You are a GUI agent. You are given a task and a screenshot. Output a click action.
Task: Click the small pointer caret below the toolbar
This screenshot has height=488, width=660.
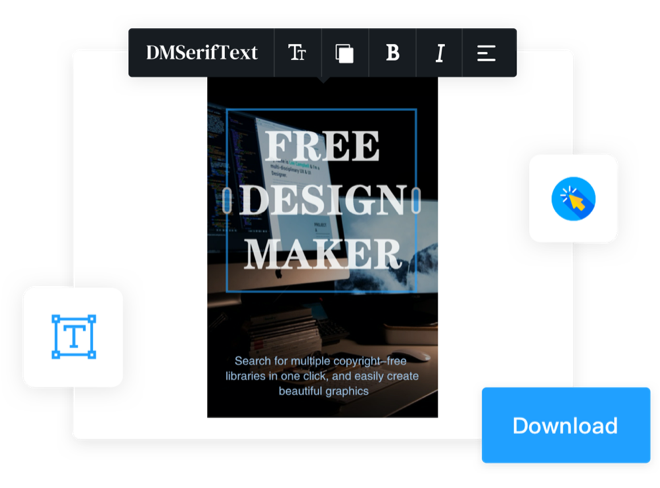322,80
